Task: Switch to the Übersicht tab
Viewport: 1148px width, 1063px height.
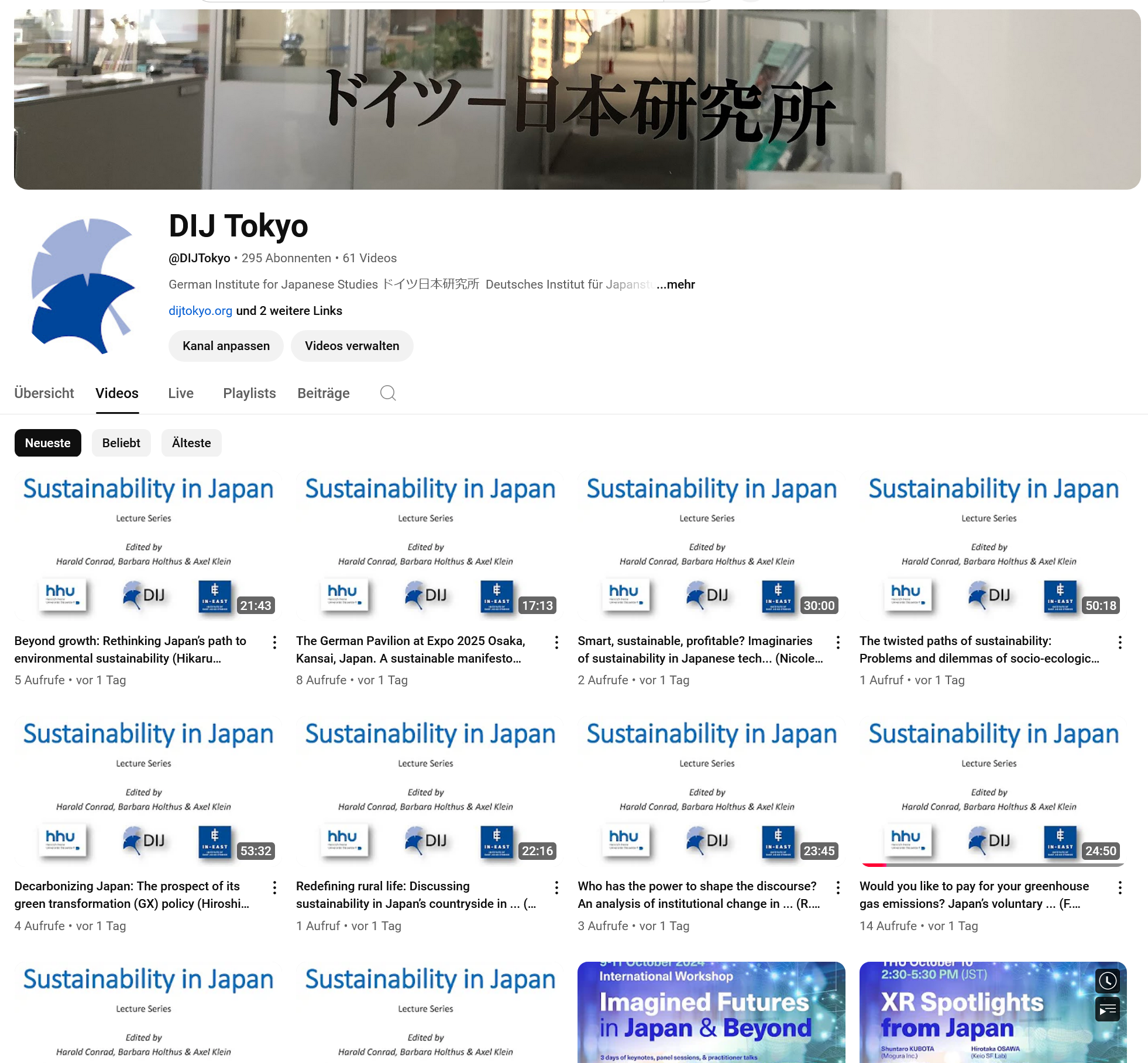Action: [x=44, y=393]
